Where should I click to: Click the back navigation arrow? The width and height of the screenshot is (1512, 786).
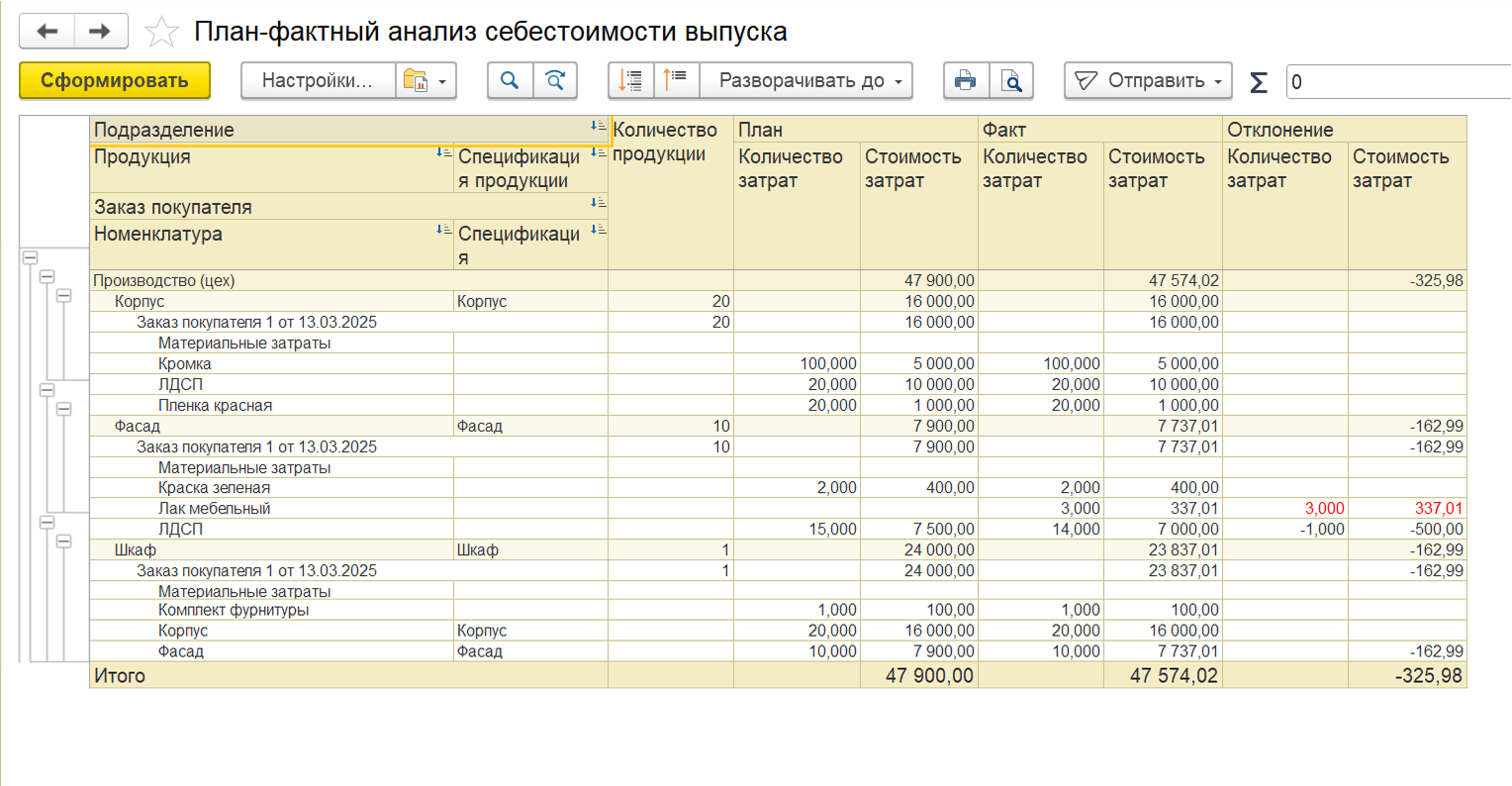tap(47, 32)
